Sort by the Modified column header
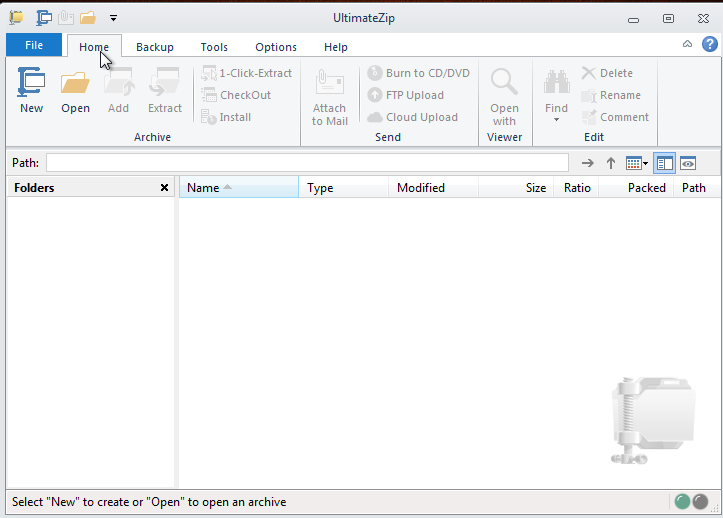The height and width of the screenshot is (518, 723). tap(433, 187)
